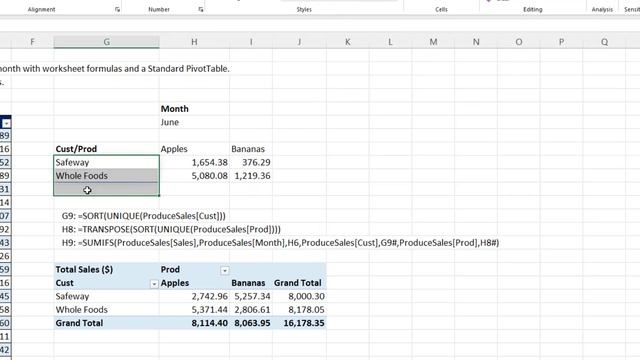
Task: Open table column filter arrow in column E
Action: (6, 123)
